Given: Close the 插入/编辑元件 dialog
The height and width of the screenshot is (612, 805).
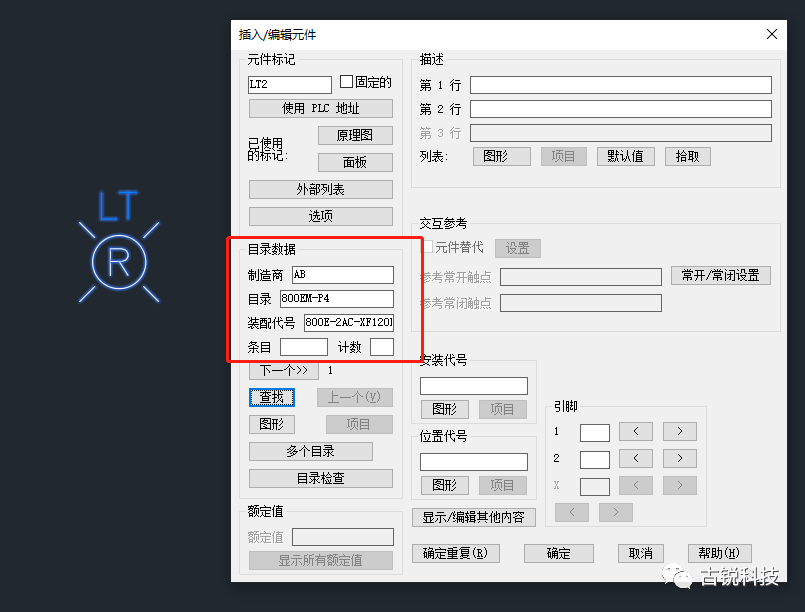Looking at the screenshot, I should [772, 34].
